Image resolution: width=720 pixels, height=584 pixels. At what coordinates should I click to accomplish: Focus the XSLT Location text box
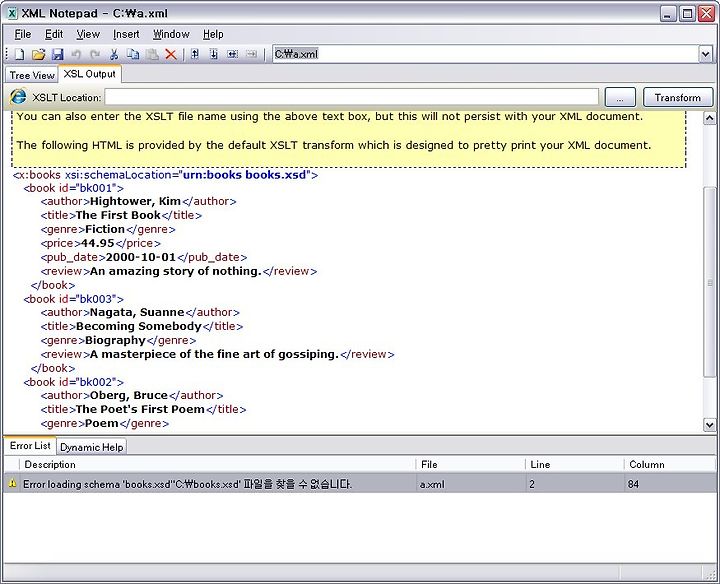(x=352, y=97)
